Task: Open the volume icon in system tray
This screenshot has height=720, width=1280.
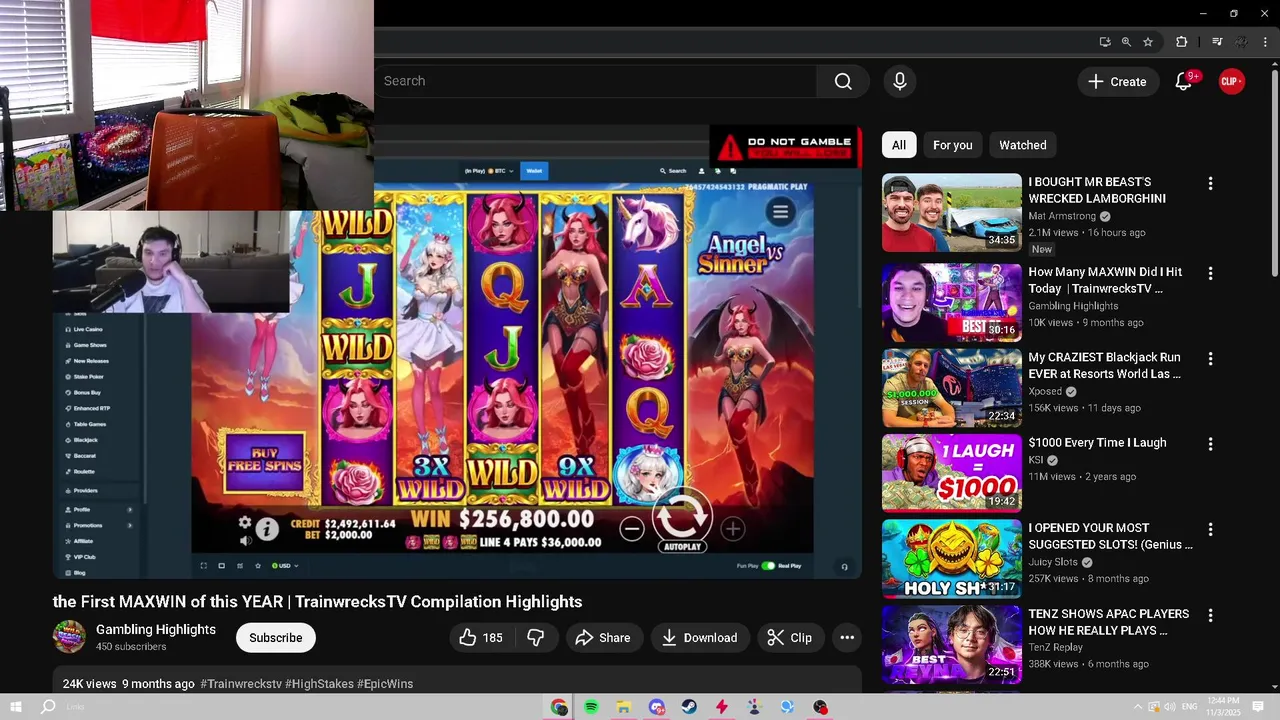Action: 1170,707
